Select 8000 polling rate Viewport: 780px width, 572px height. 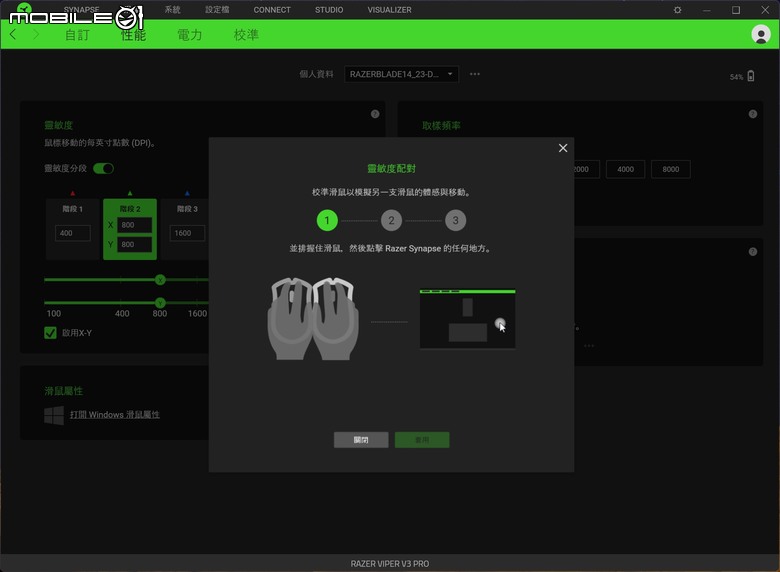coord(671,169)
